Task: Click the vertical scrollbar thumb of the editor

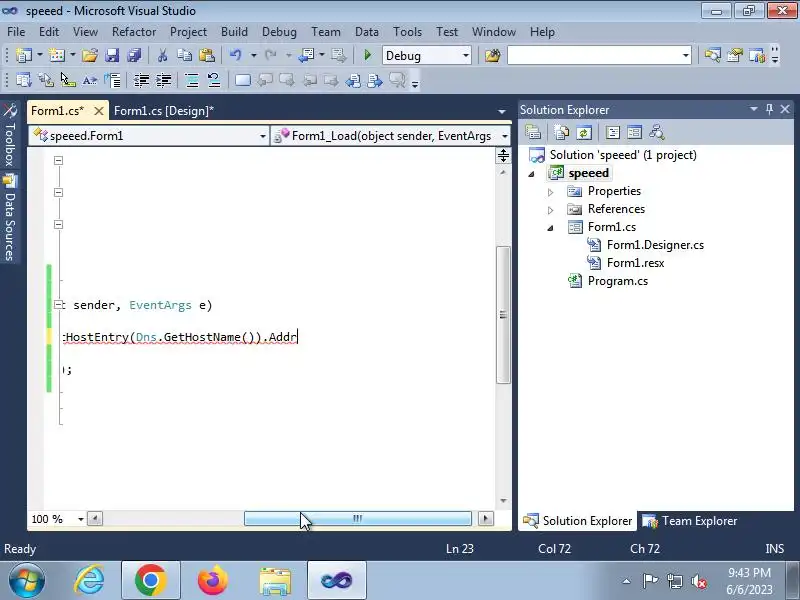Action: point(503,315)
